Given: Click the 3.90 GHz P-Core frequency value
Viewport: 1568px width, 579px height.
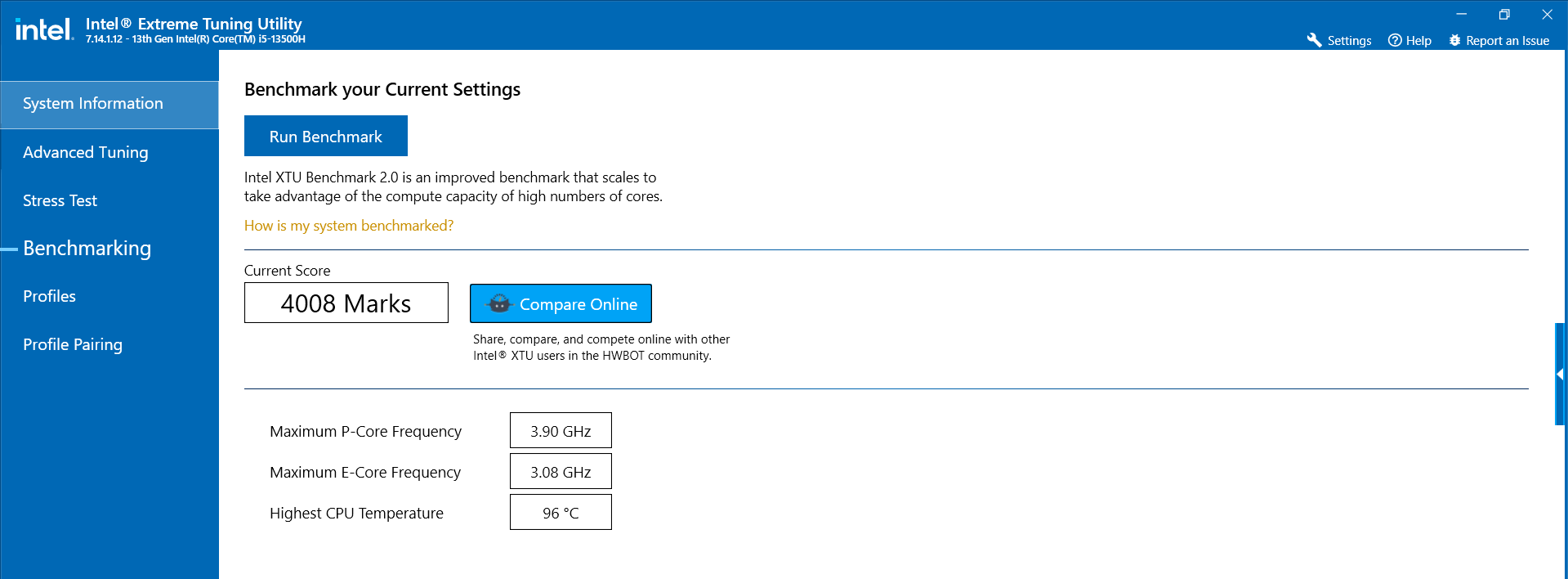Looking at the screenshot, I should coord(561,430).
